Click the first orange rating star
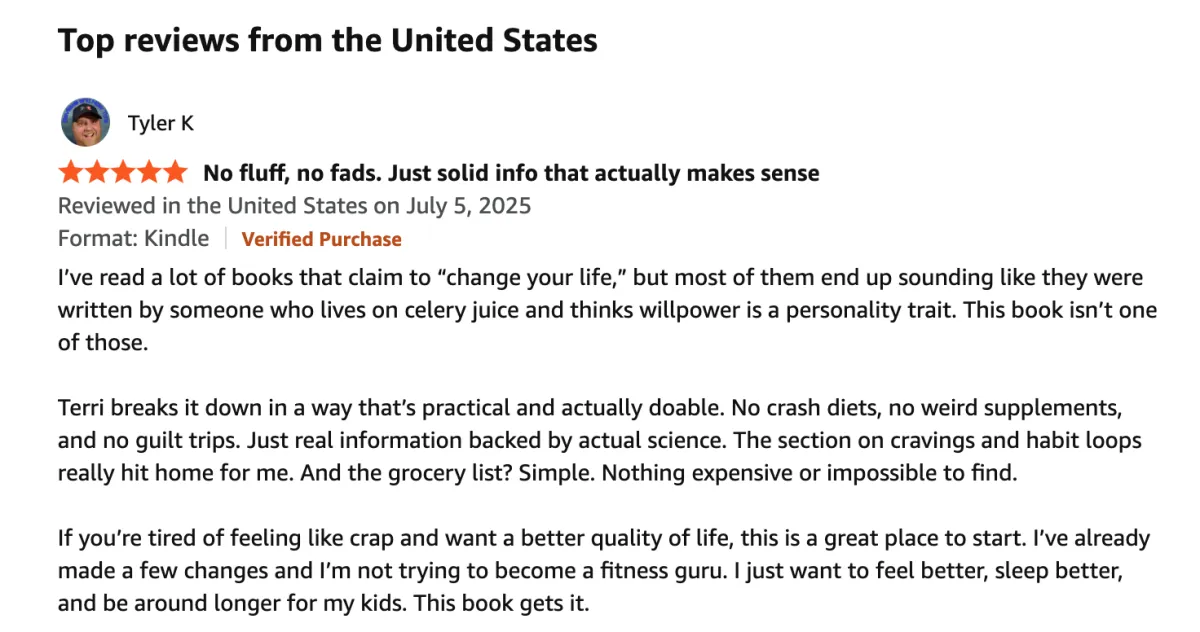Screen dimensions: 1200x632 point(71,172)
